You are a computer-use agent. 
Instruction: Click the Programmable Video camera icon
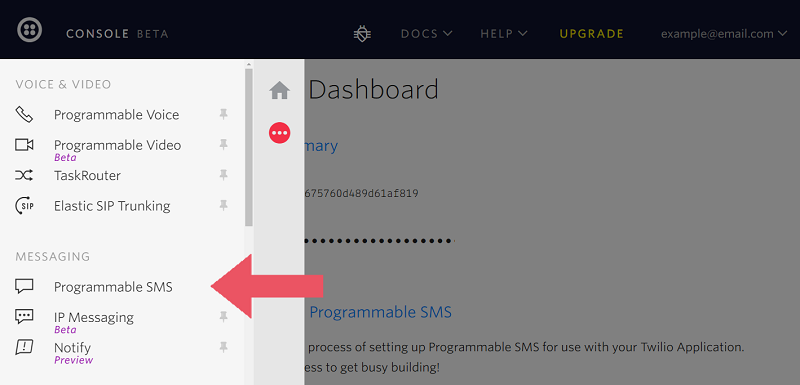point(24,145)
